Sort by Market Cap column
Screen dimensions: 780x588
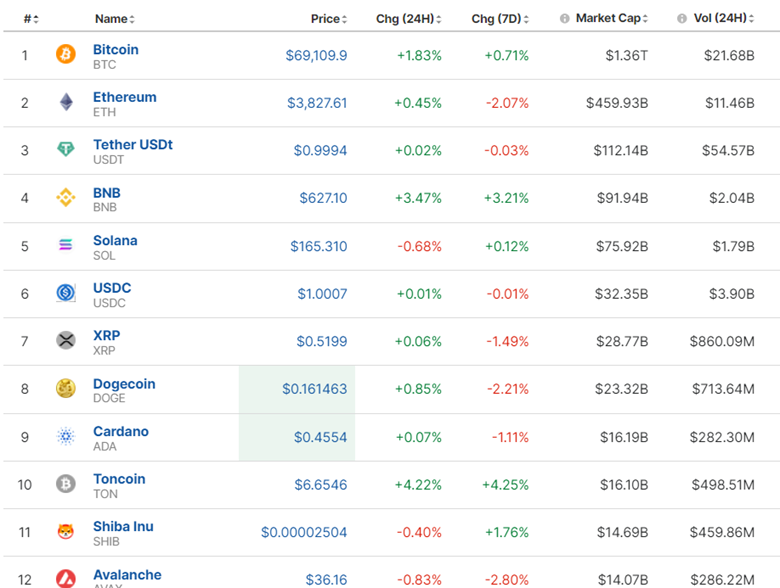[612, 18]
